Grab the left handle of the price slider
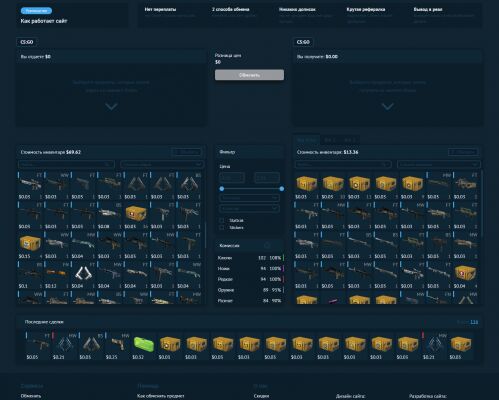This screenshot has width=499, height=400. [x=222, y=189]
